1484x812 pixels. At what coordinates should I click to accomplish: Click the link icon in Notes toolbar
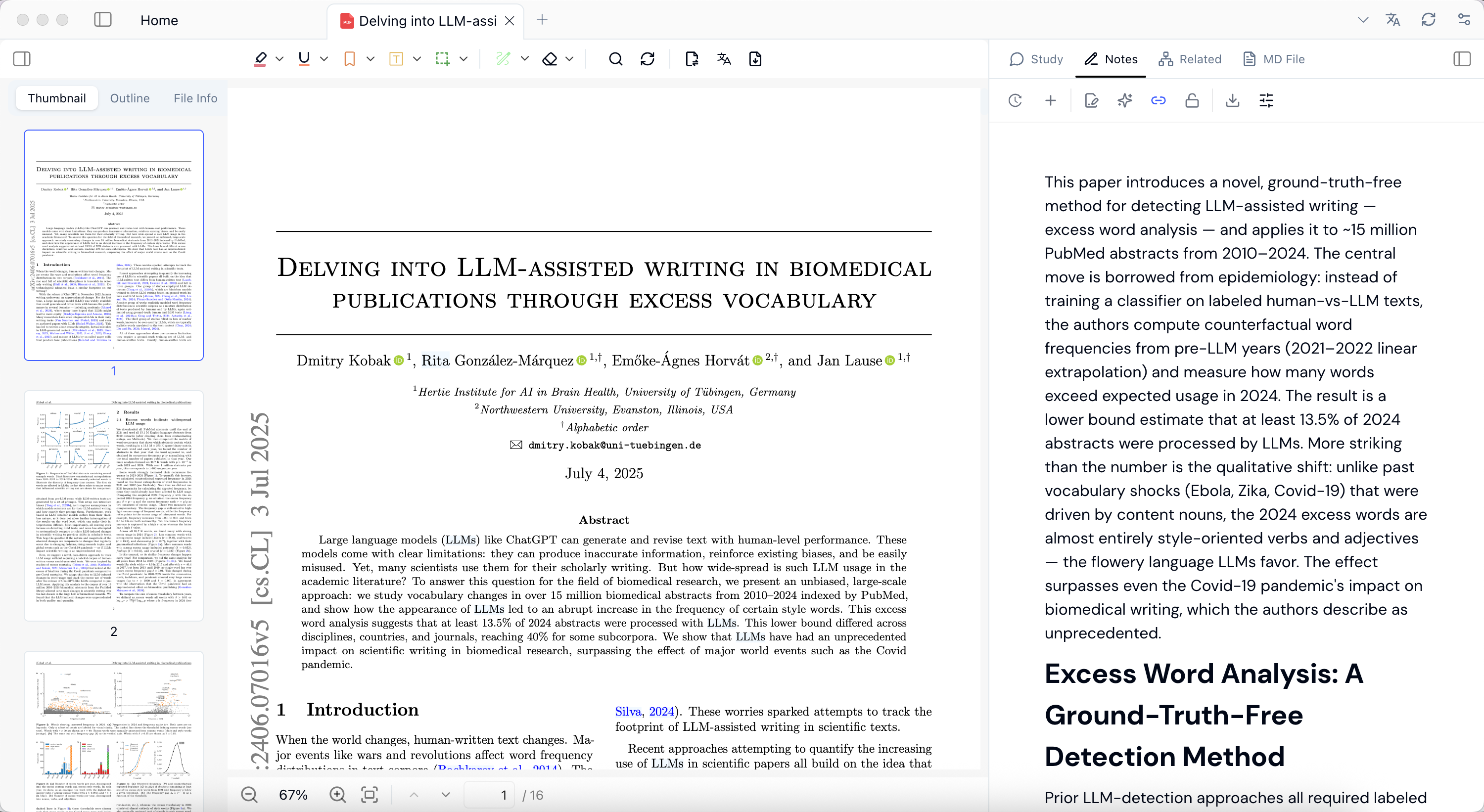click(1158, 101)
